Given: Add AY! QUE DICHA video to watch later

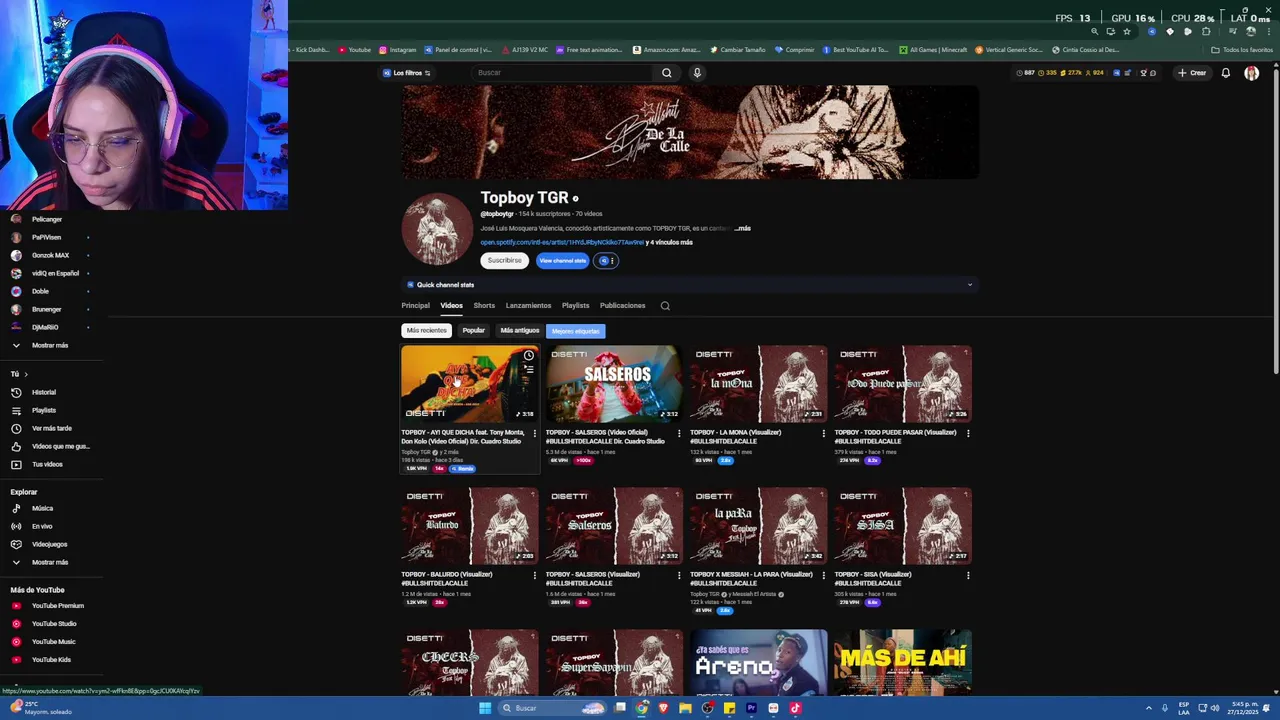Looking at the screenshot, I should click(x=528, y=356).
